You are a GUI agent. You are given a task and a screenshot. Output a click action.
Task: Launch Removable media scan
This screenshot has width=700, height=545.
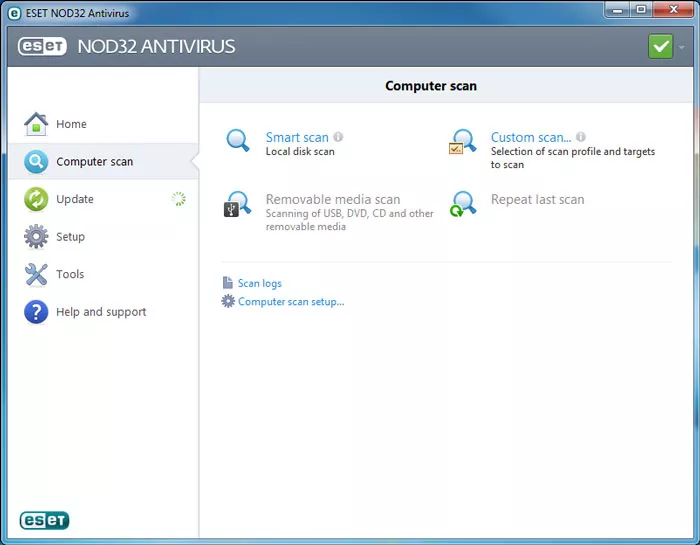pyautogui.click(x=333, y=199)
